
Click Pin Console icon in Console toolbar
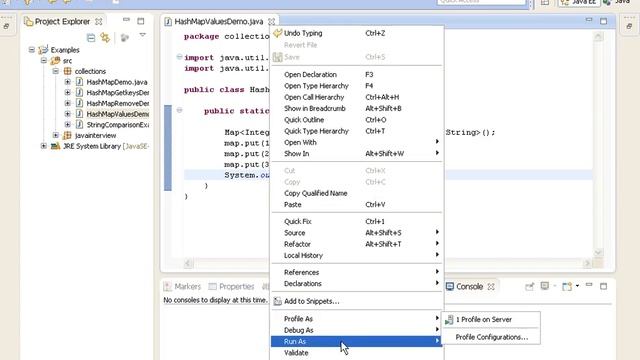tap(529, 287)
